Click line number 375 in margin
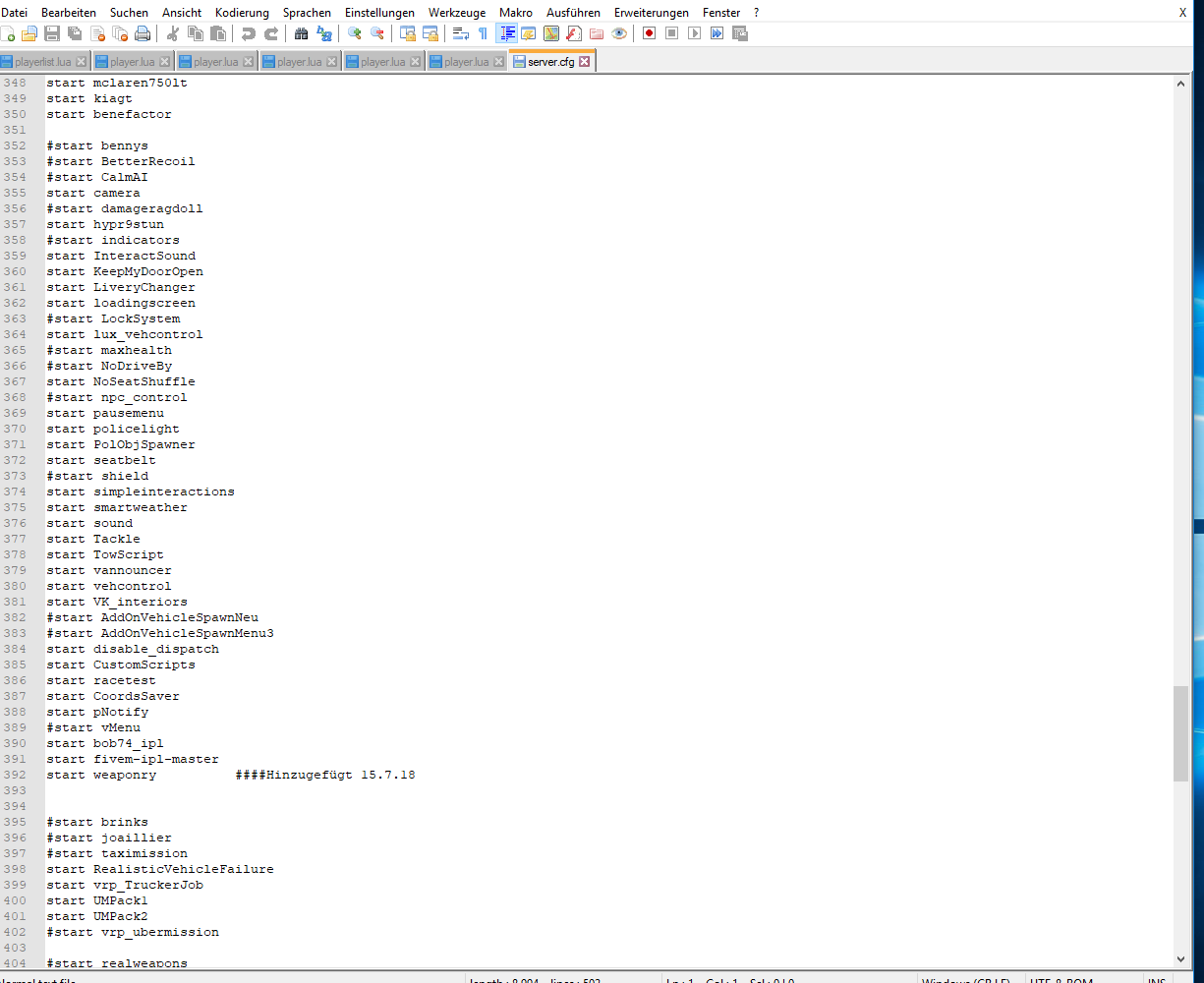This screenshot has height=983, width=1204. pyautogui.click(x=15, y=507)
